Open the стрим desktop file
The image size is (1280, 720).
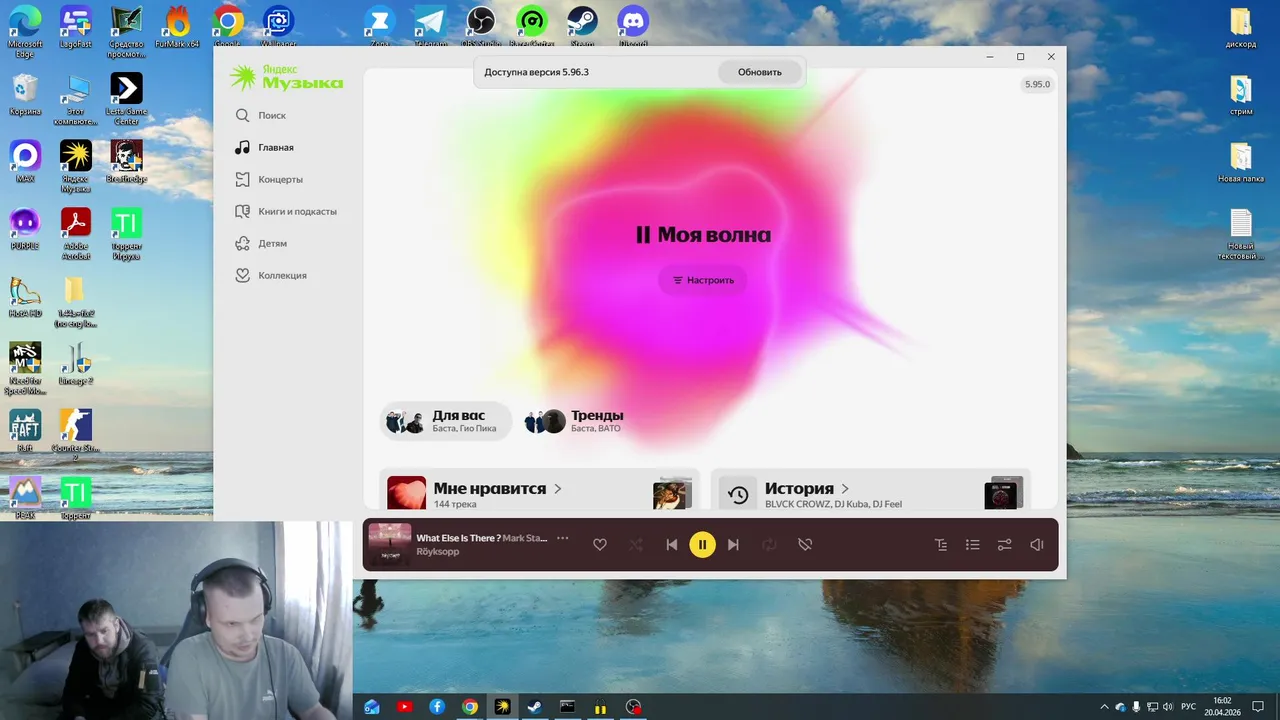1241,95
